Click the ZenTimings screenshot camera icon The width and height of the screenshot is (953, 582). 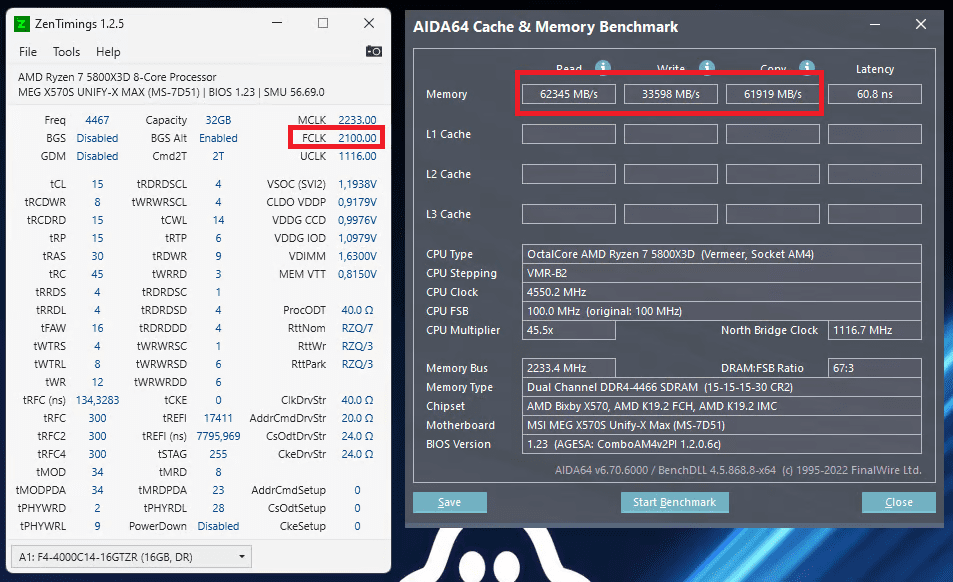point(374,51)
